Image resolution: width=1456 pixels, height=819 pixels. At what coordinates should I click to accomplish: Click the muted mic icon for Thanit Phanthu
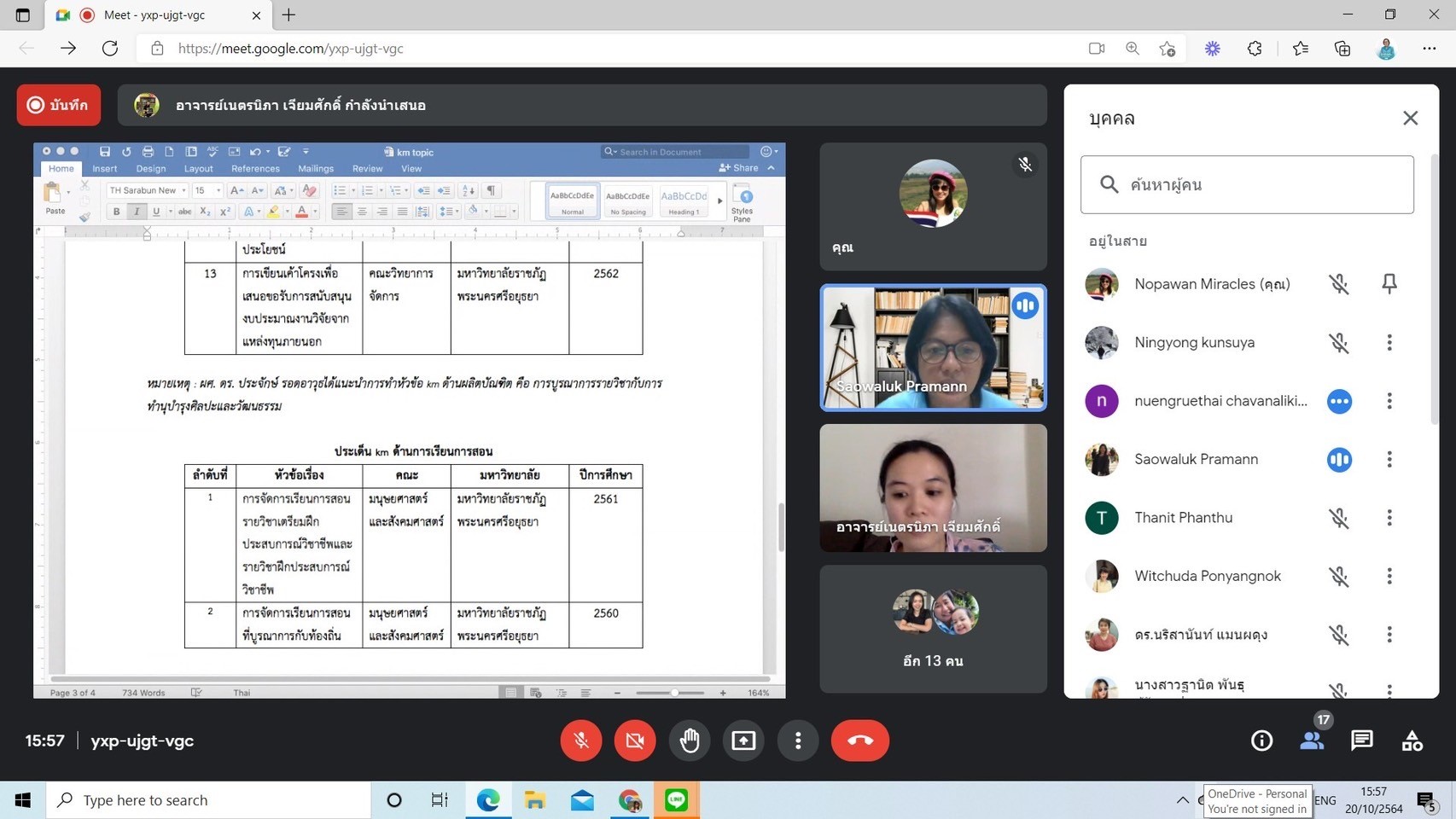pyautogui.click(x=1339, y=518)
